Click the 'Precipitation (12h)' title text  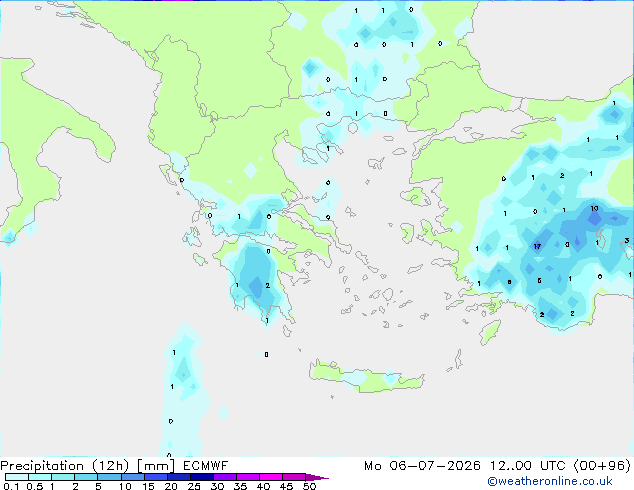click(65, 466)
